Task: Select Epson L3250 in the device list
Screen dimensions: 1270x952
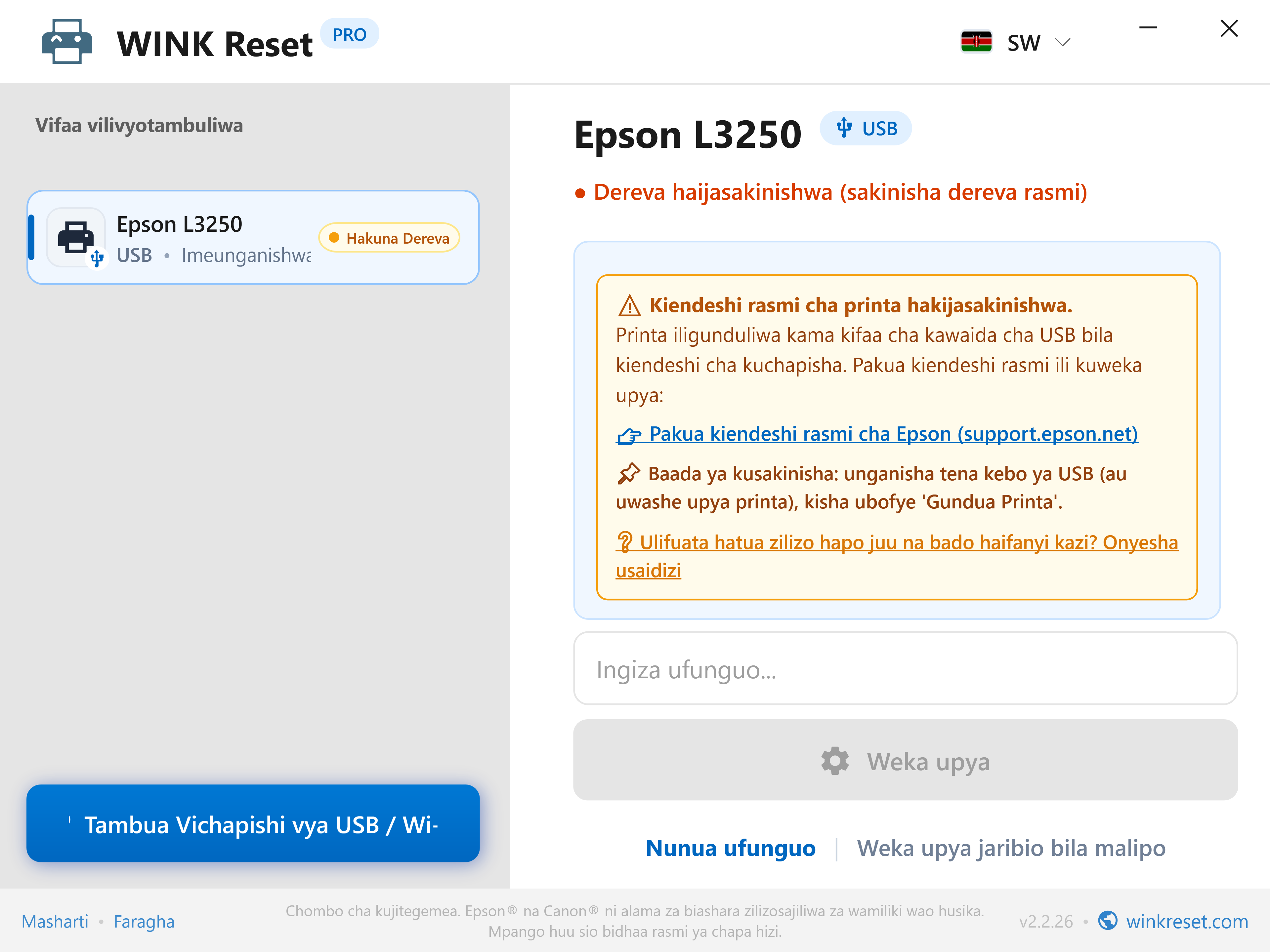Action: coord(253,238)
